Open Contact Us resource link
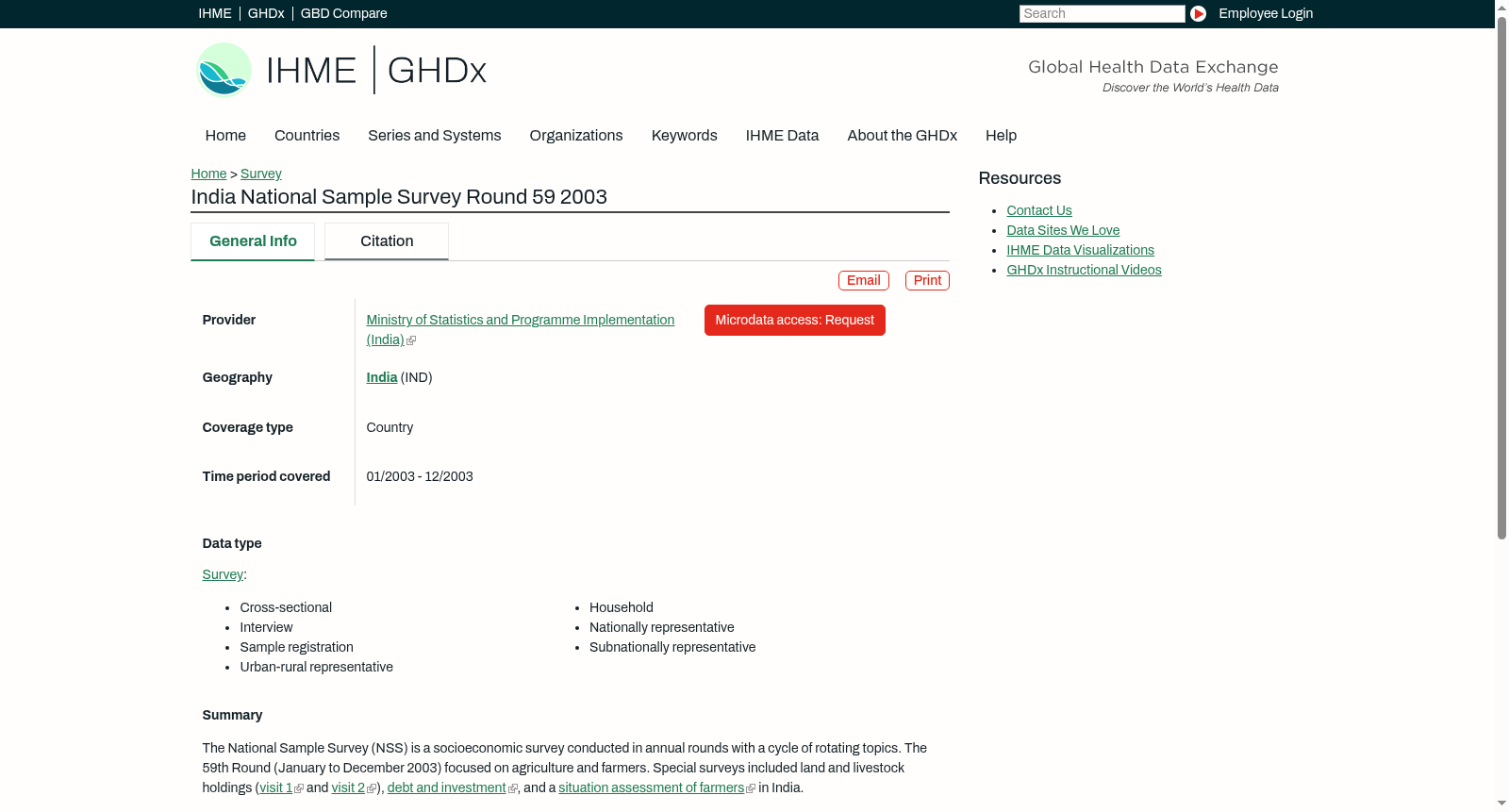Screen dimensions: 1509x812 1039,210
